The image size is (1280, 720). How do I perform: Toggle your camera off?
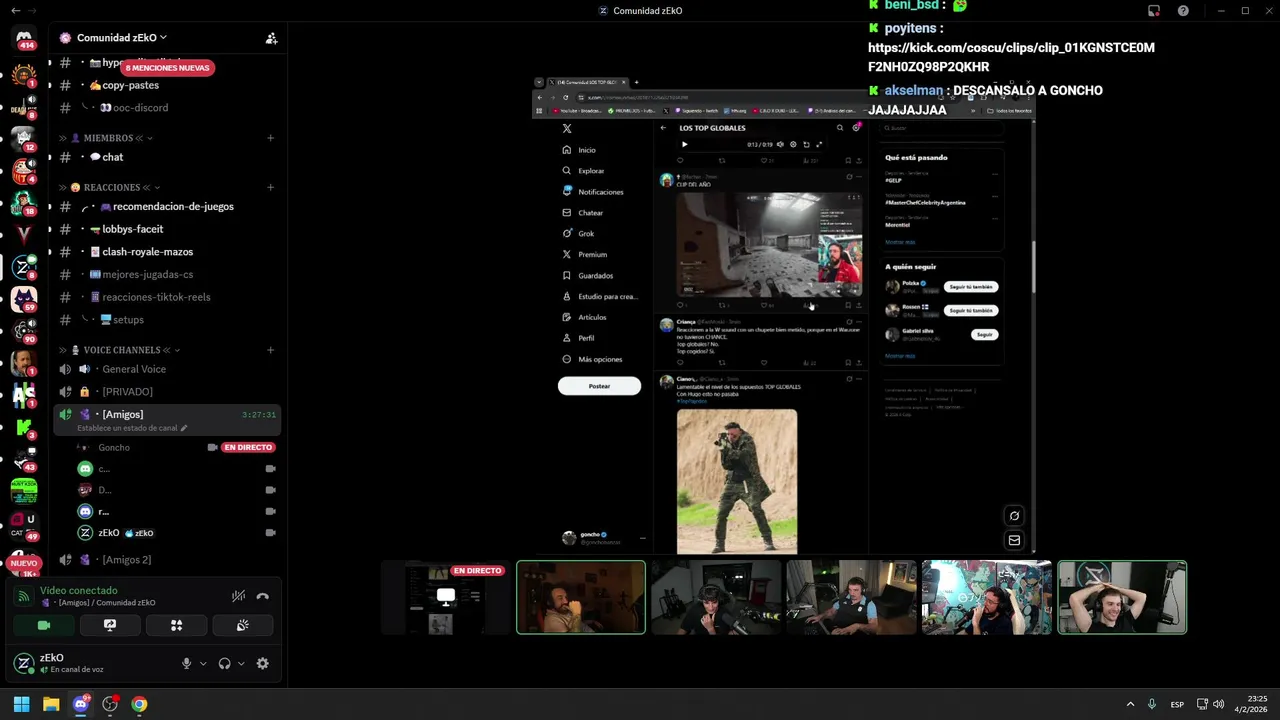pos(44,625)
